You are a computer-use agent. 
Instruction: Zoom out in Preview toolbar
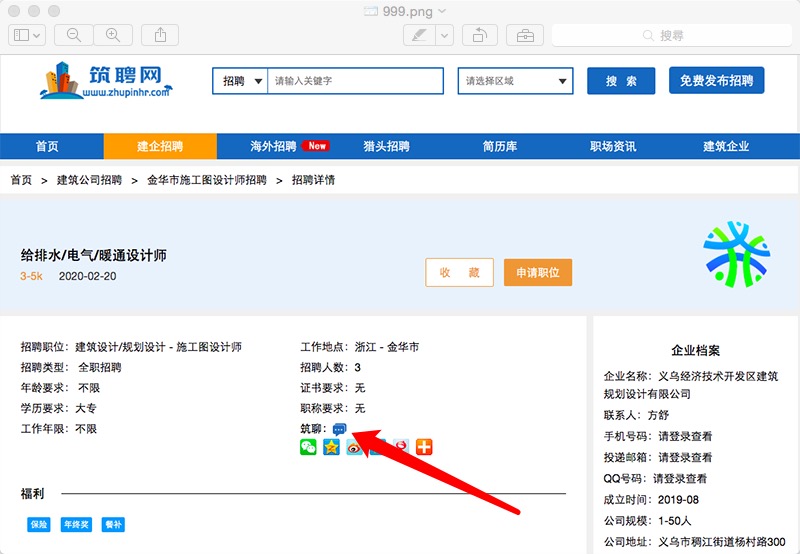[74, 35]
